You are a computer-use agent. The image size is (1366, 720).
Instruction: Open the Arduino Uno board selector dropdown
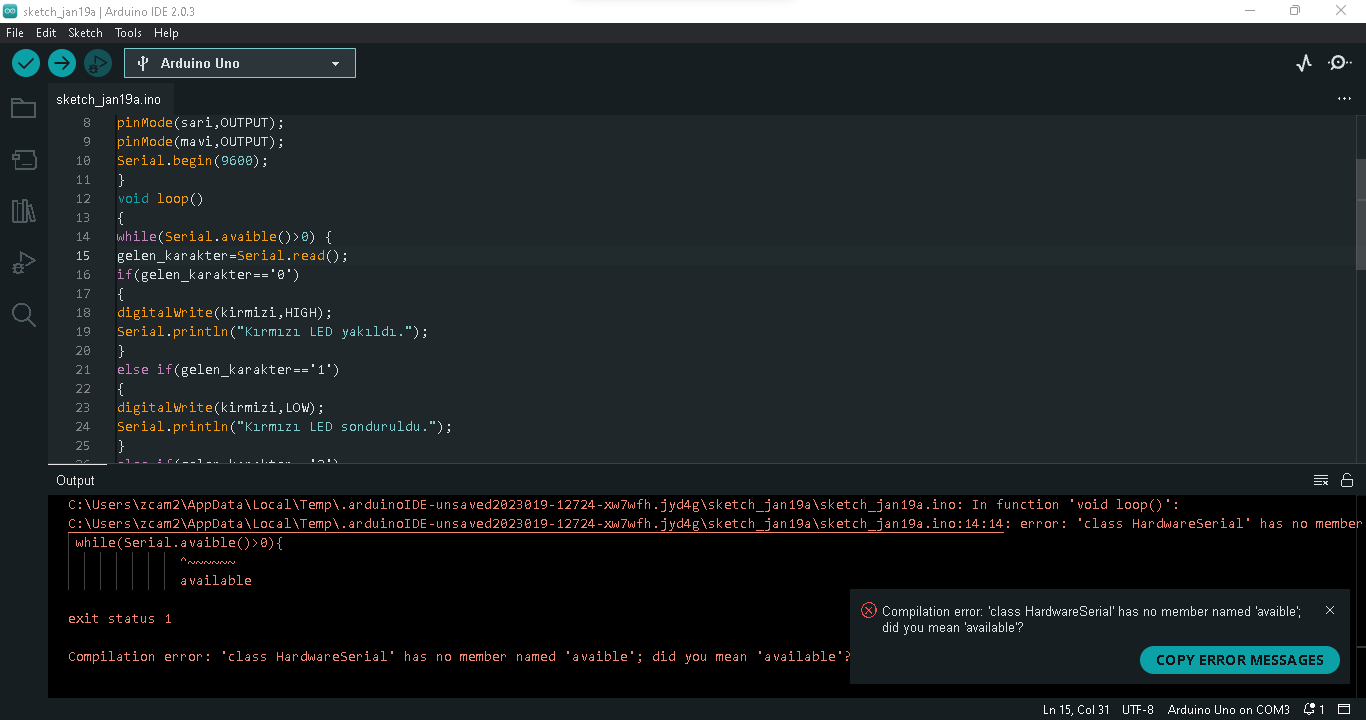tap(240, 63)
